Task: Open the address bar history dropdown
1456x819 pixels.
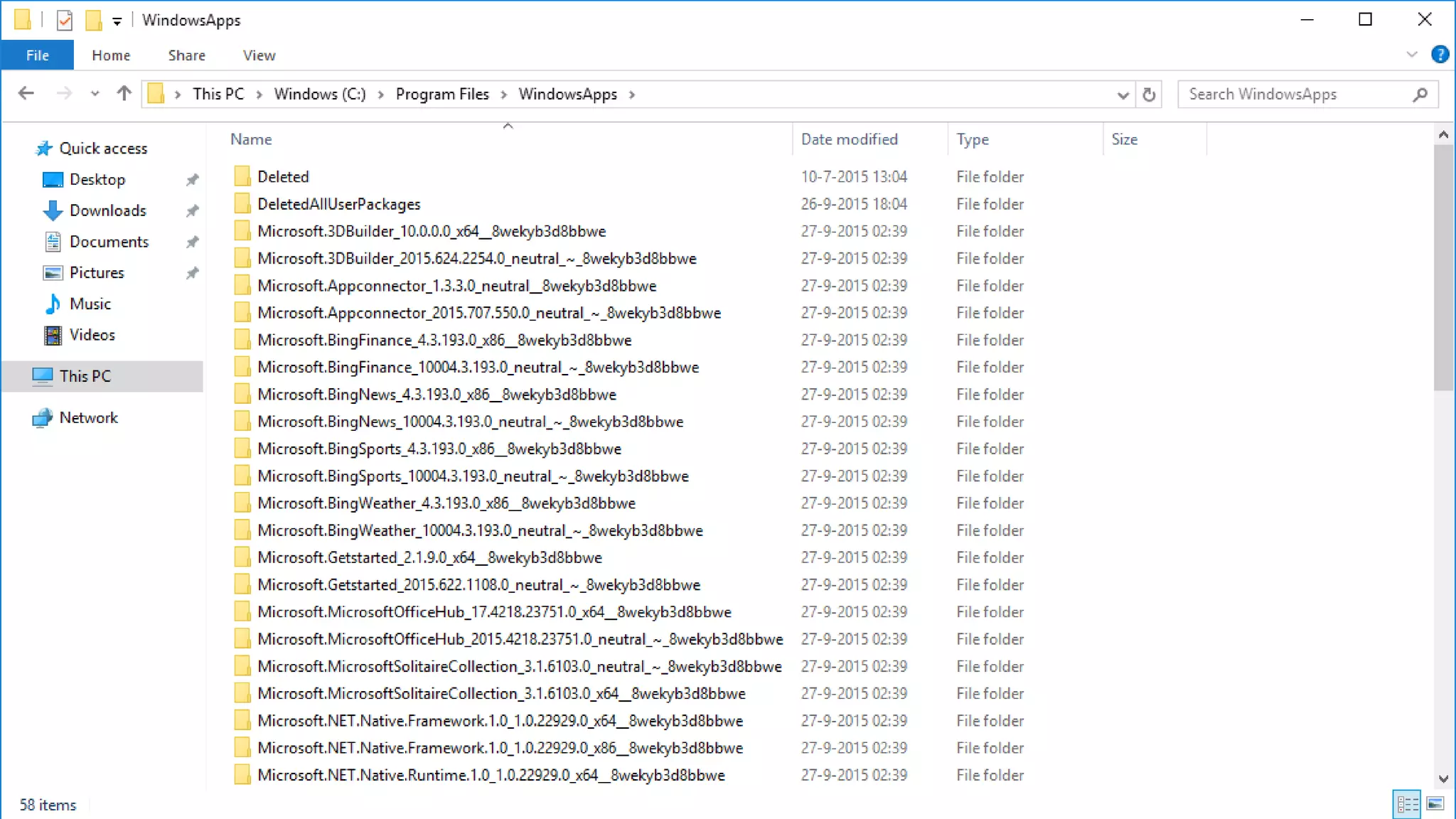Action: click(x=1123, y=95)
